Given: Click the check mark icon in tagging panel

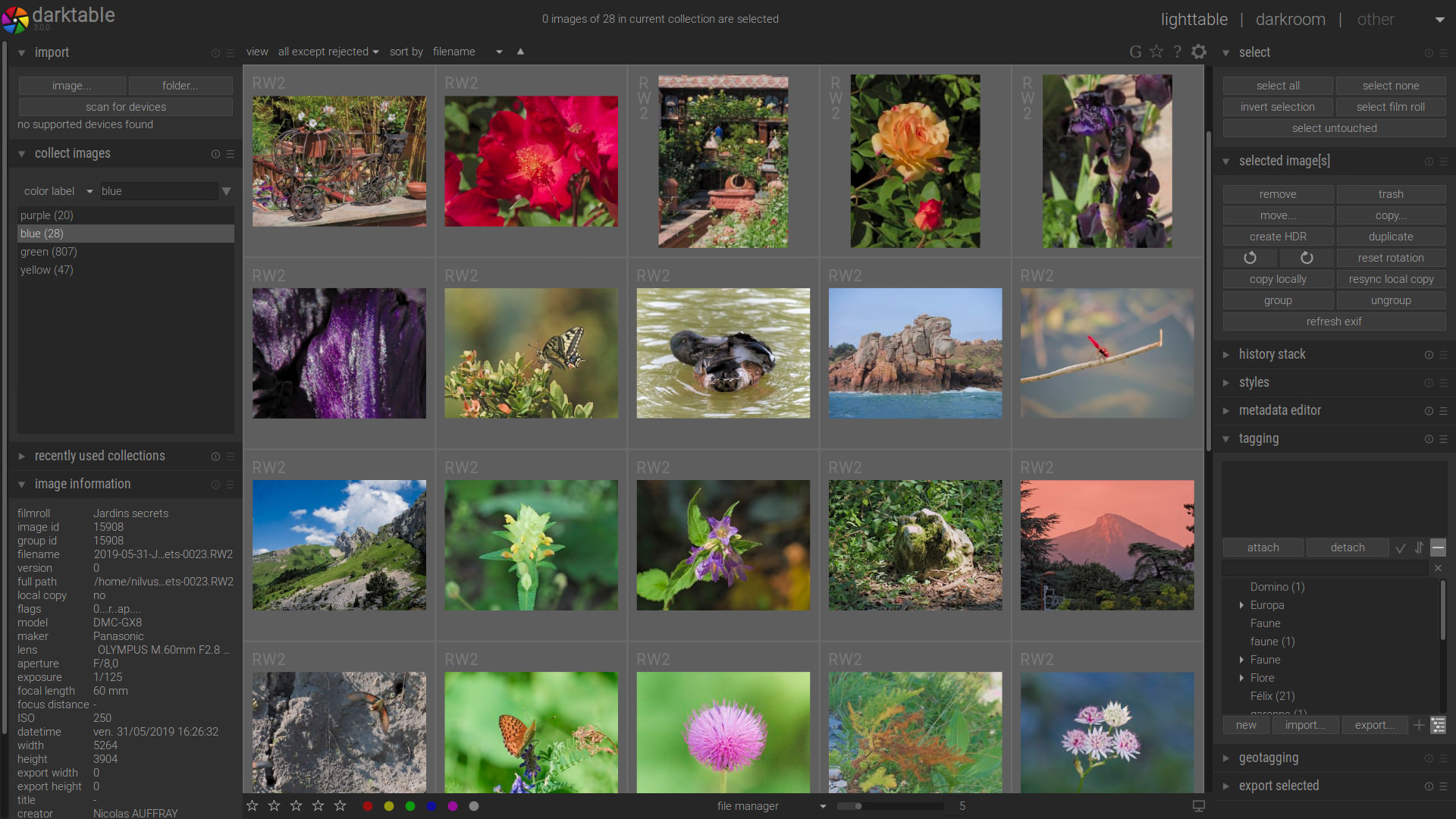Looking at the screenshot, I should point(1401,548).
